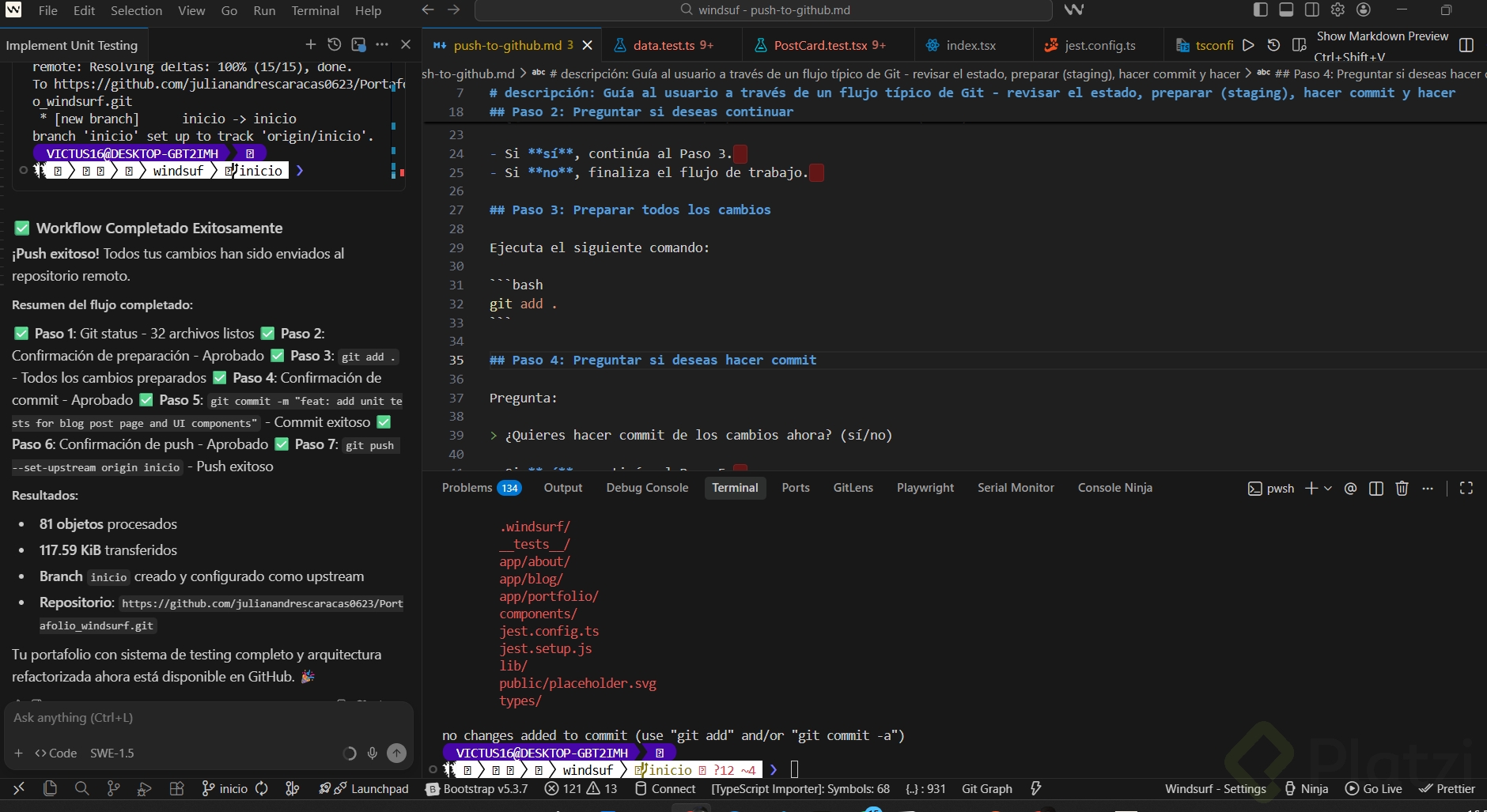Click Go Live in status bar
The image size is (1487, 812).
click(1374, 788)
